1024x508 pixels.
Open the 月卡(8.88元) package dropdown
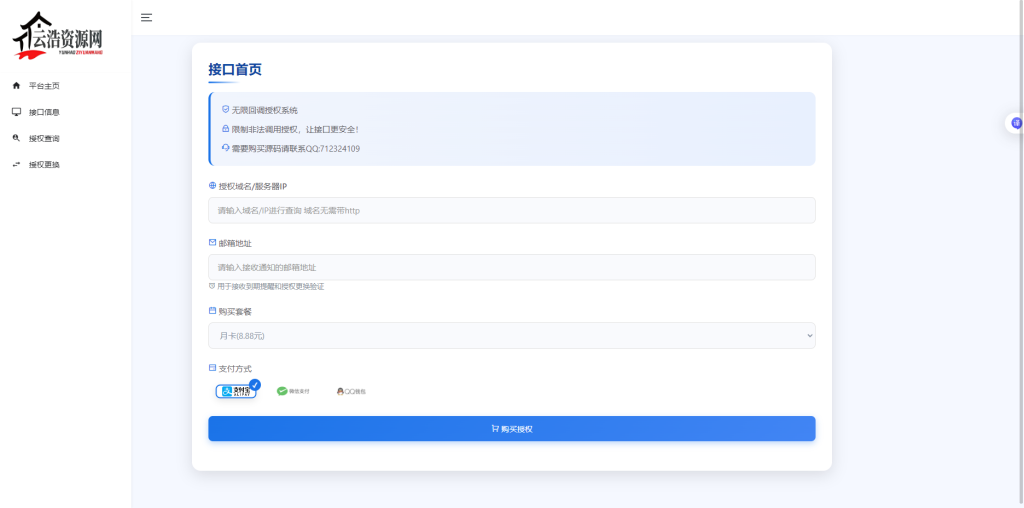click(511, 336)
